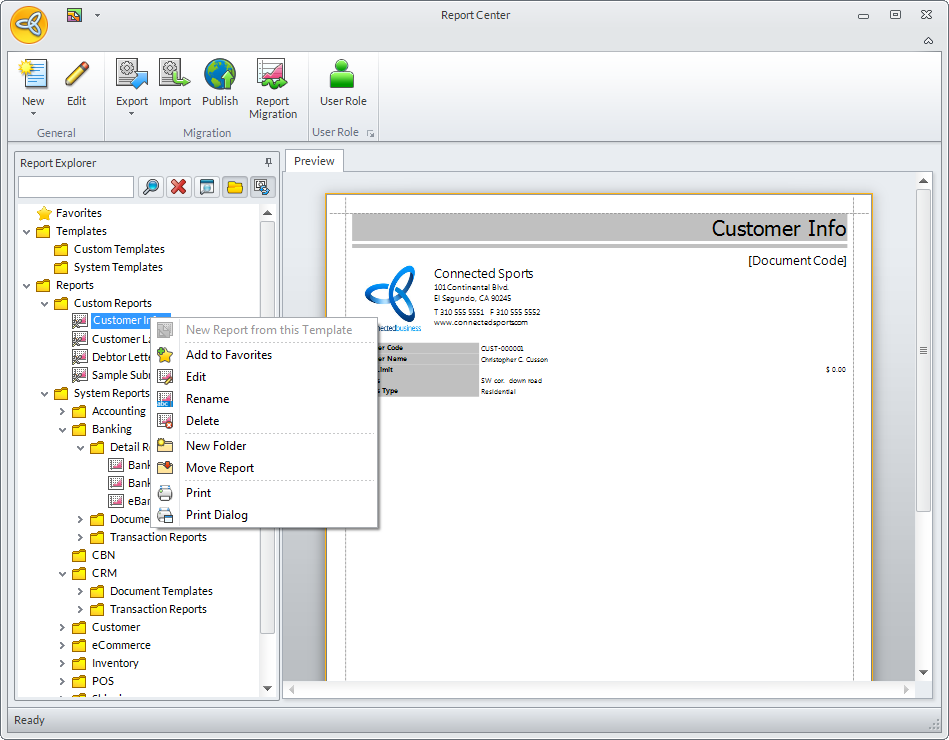Click the red X clear search button
The image size is (949, 740).
pos(179,187)
